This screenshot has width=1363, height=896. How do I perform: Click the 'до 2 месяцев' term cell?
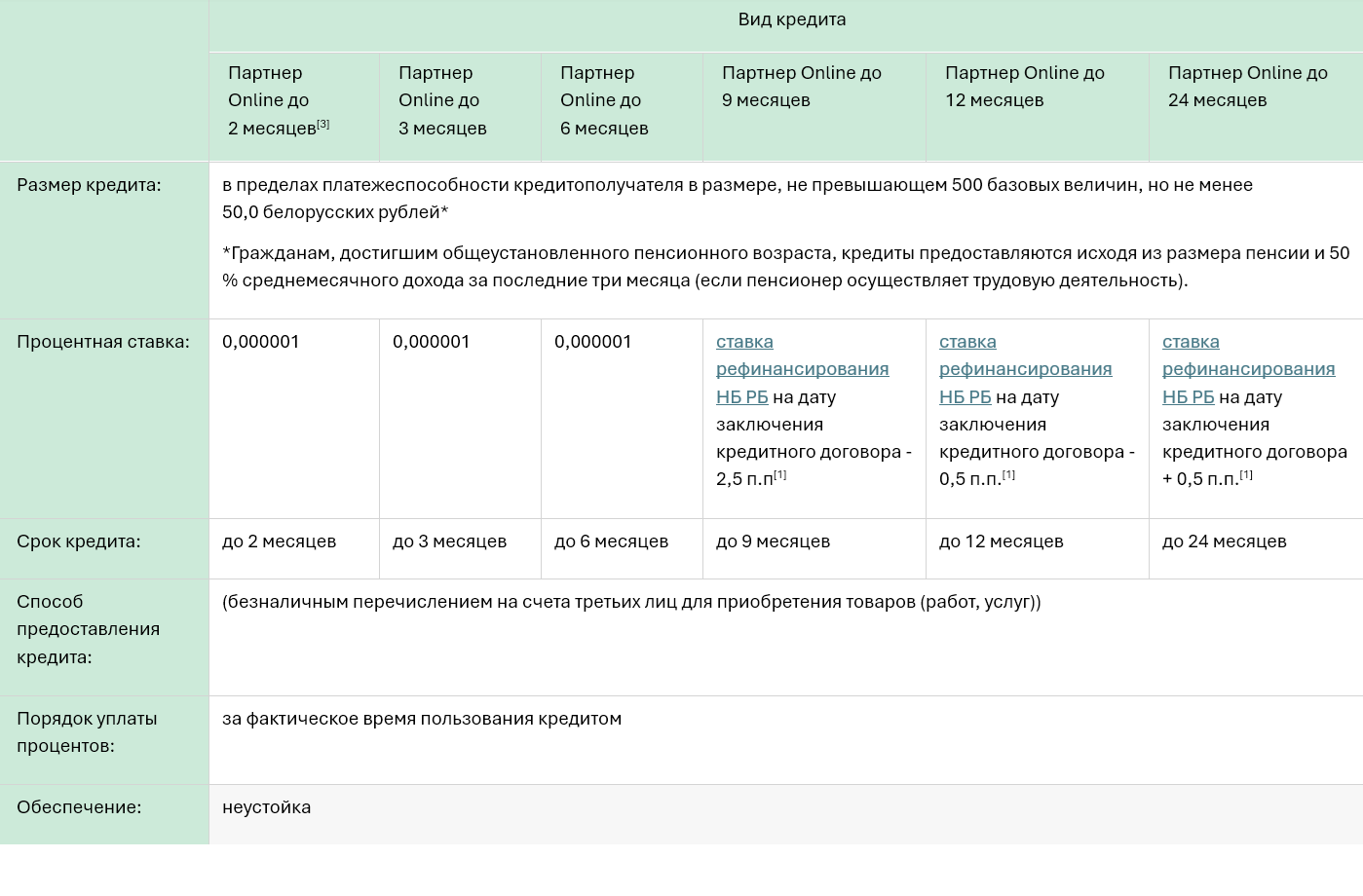click(279, 541)
